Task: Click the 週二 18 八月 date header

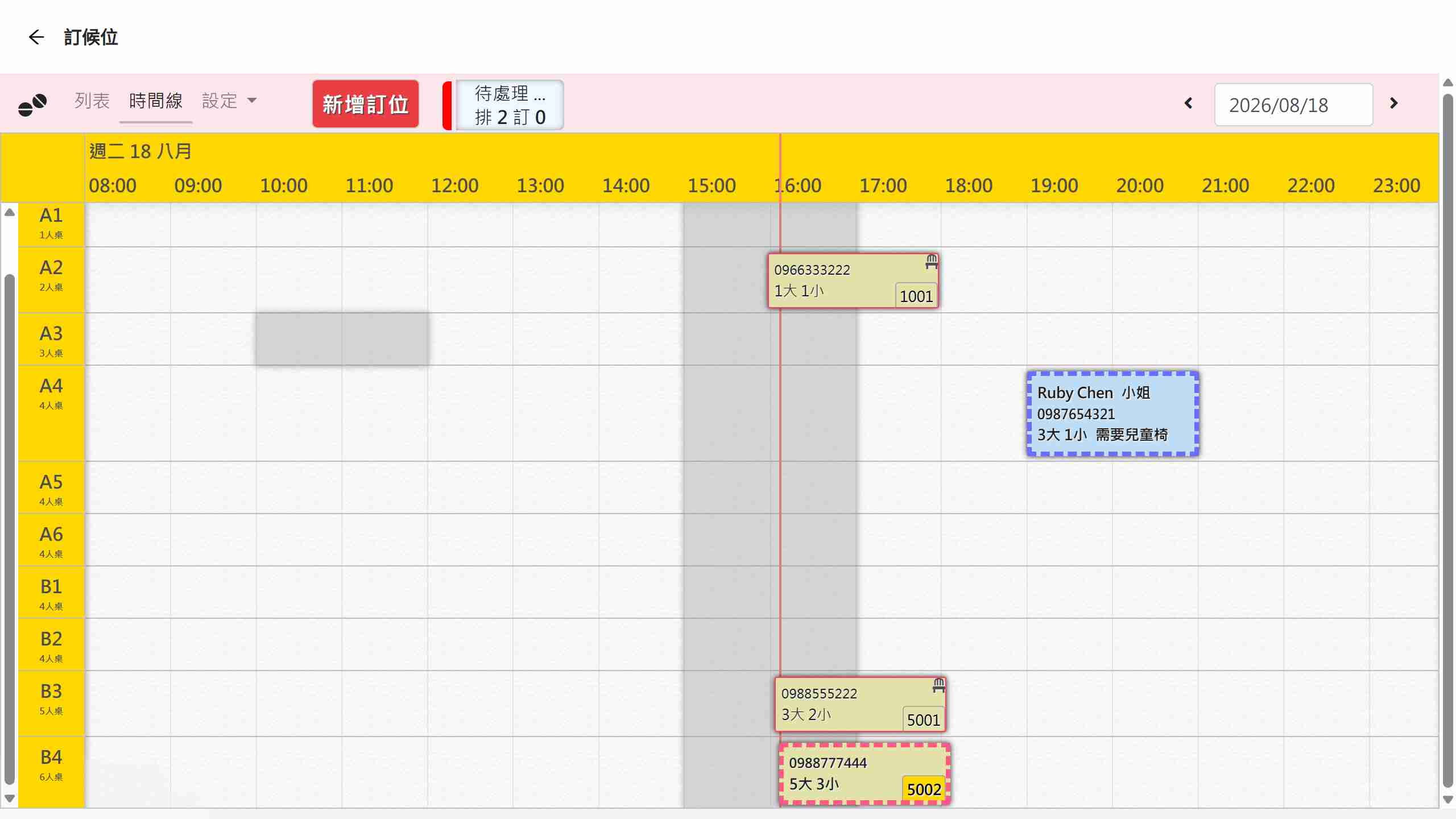Action: (140, 151)
